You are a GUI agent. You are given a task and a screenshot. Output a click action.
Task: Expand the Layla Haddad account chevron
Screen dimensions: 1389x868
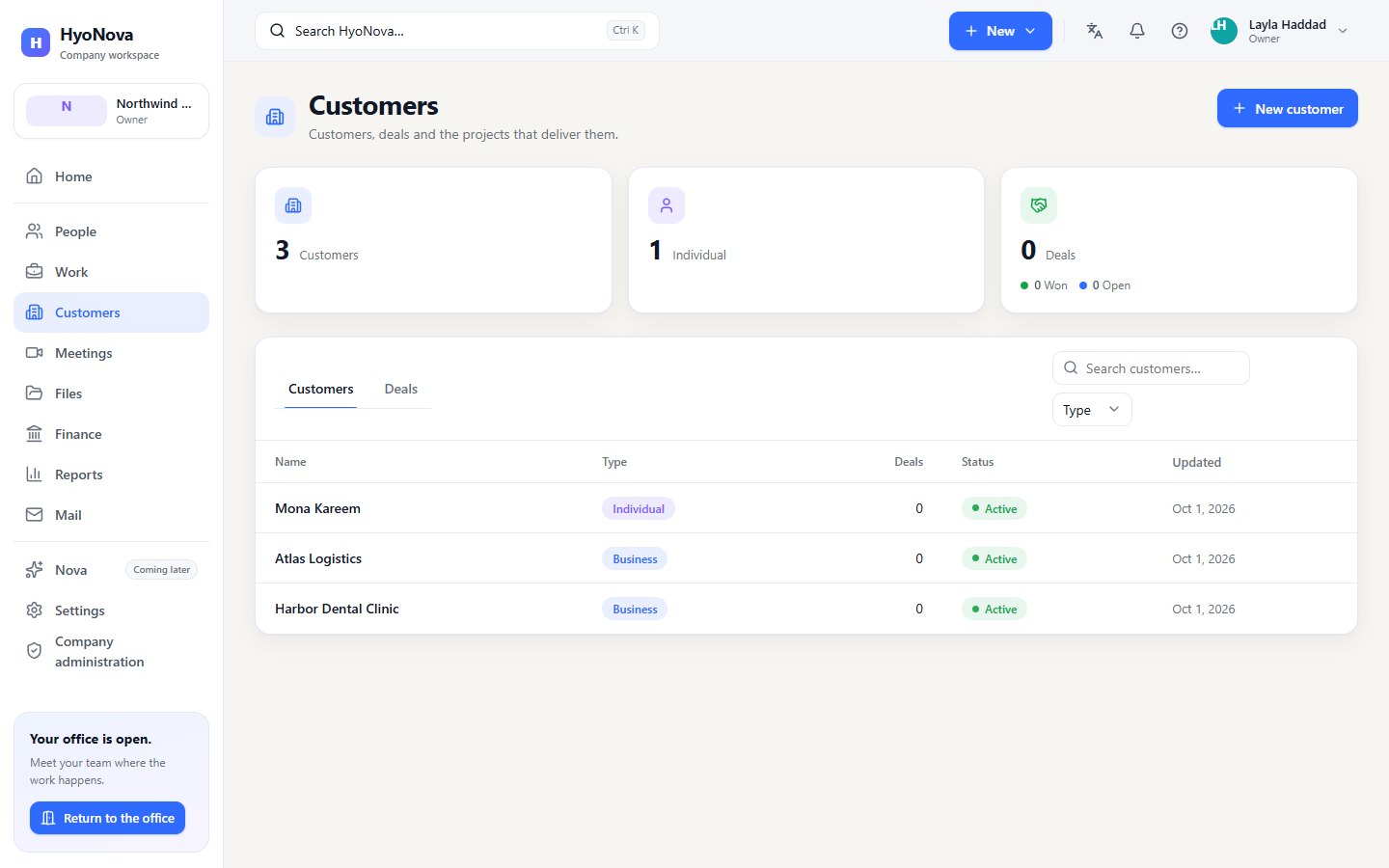[1343, 31]
